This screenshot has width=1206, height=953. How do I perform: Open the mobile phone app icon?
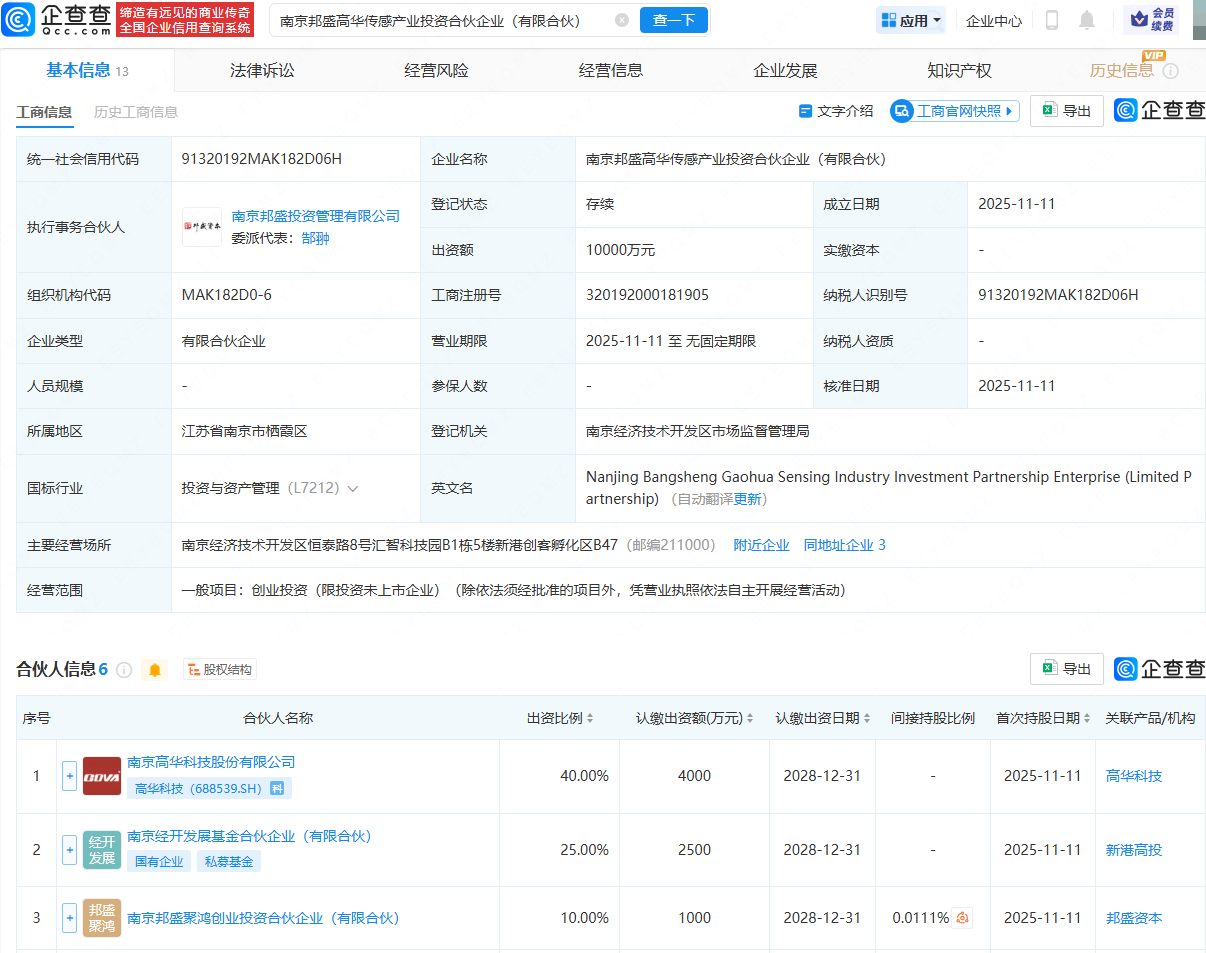click(1051, 20)
